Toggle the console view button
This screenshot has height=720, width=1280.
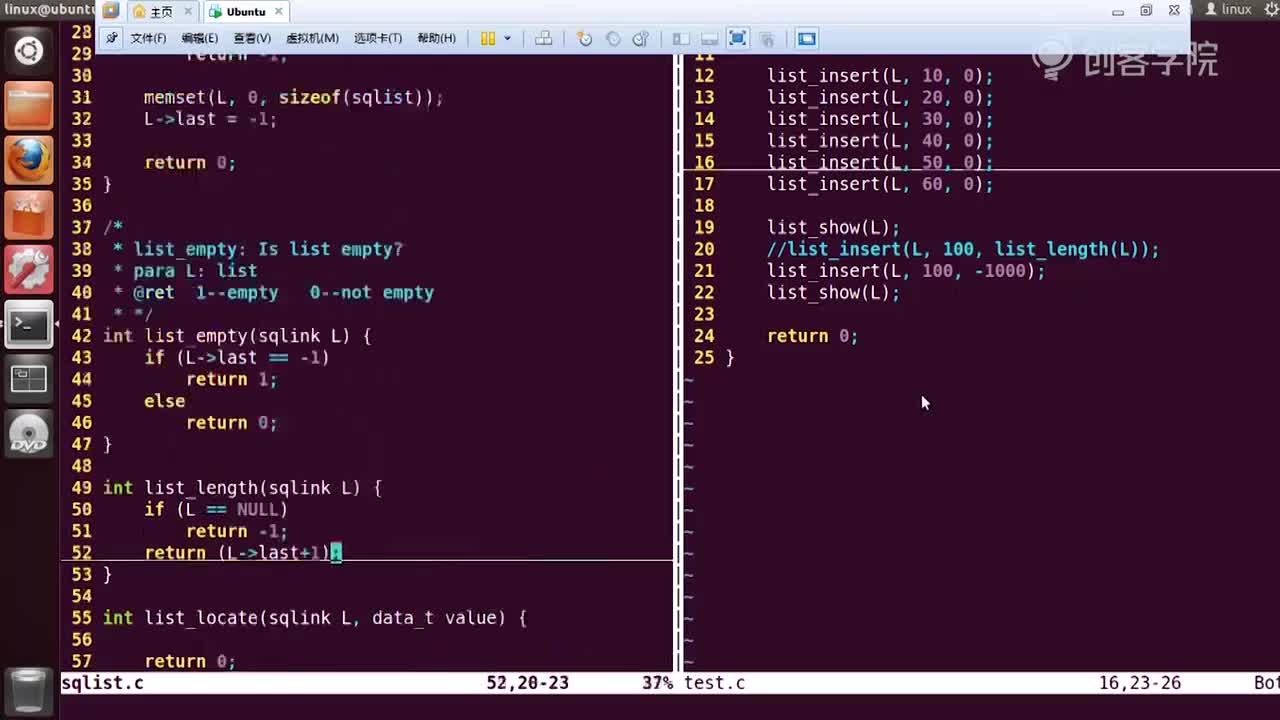[807, 39]
